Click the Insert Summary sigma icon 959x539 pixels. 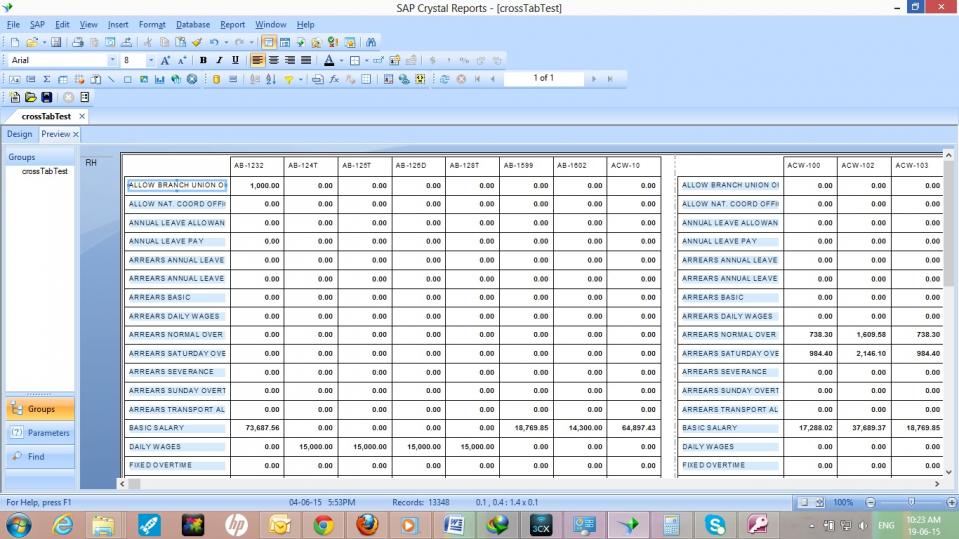[x=47, y=79]
